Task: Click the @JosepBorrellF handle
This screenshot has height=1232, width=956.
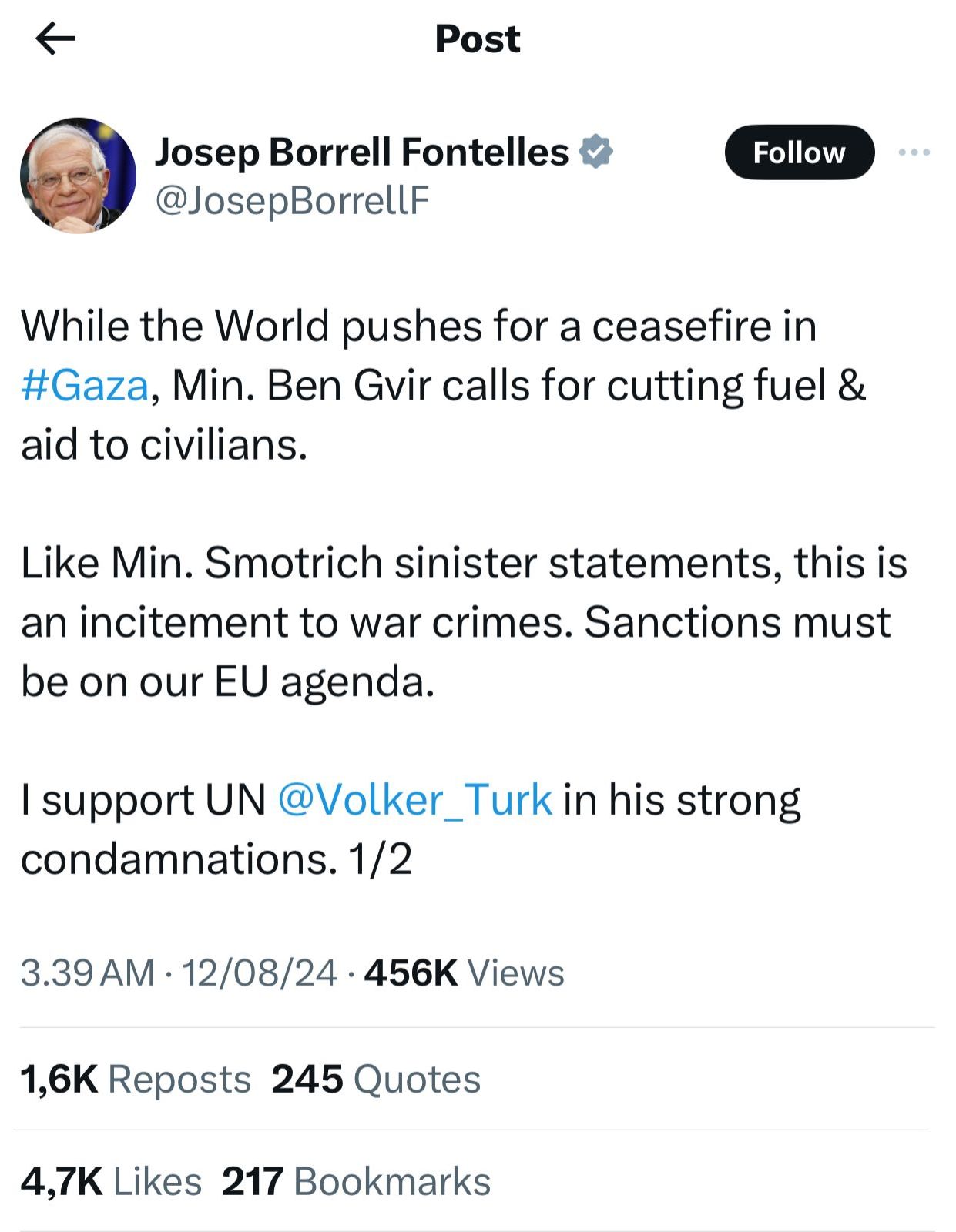Action: click(294, 203)
